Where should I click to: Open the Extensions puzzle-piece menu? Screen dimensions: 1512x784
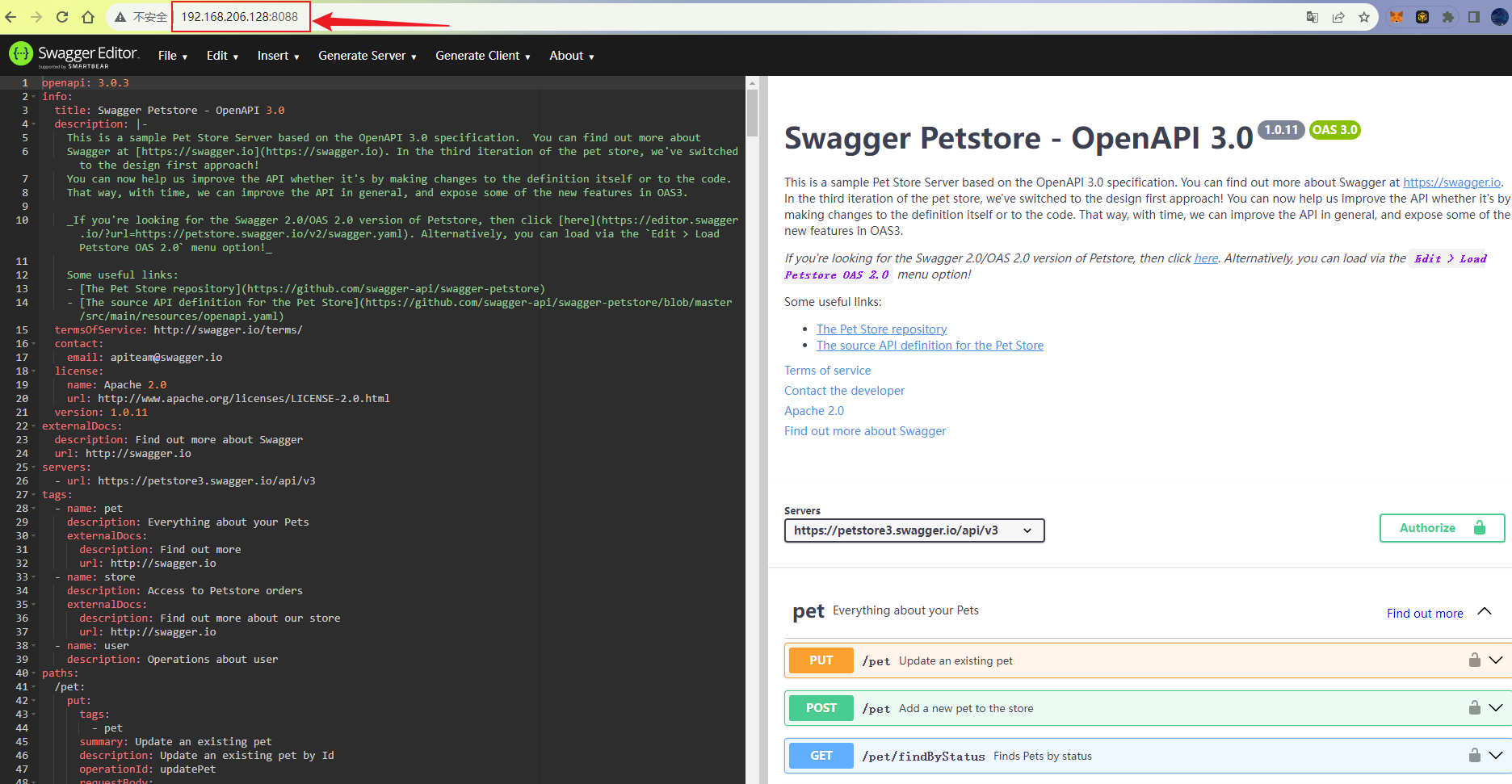(x=1448, y=17)
